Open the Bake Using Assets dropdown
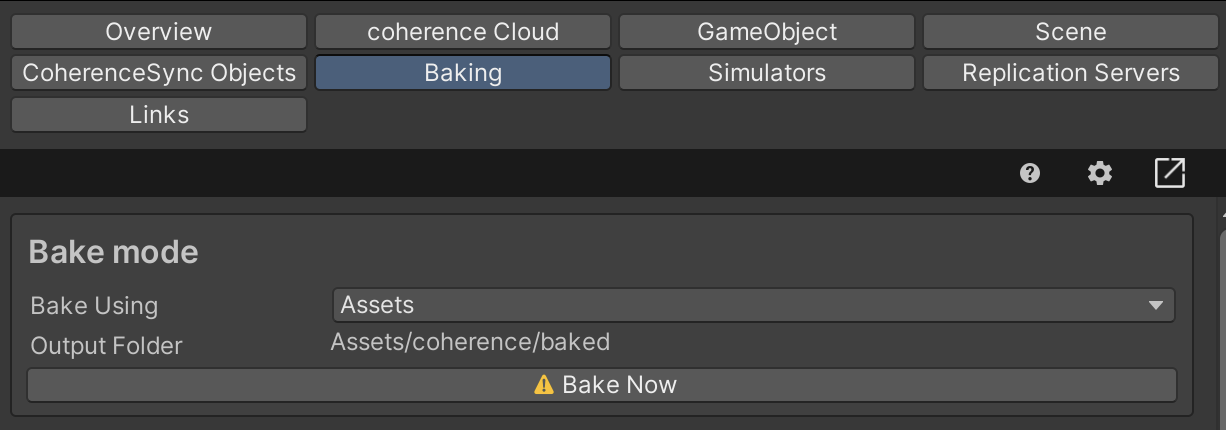This screenshot has height=430, width=1226. pyautogui.click(x=740, y=305)
